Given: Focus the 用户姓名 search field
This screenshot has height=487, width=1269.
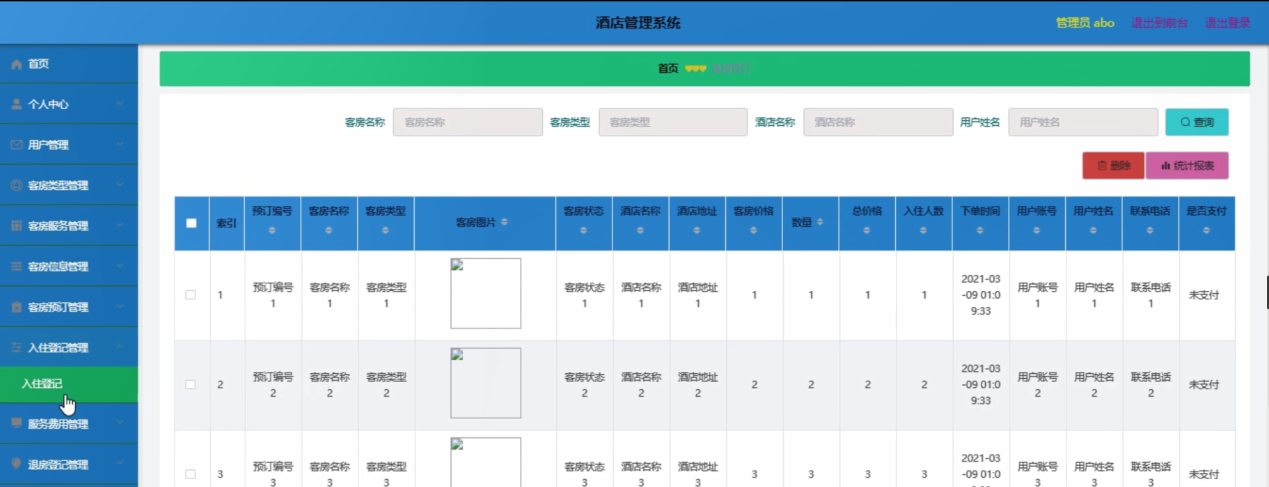Looking at the screenshot, I should [1083, 122].
